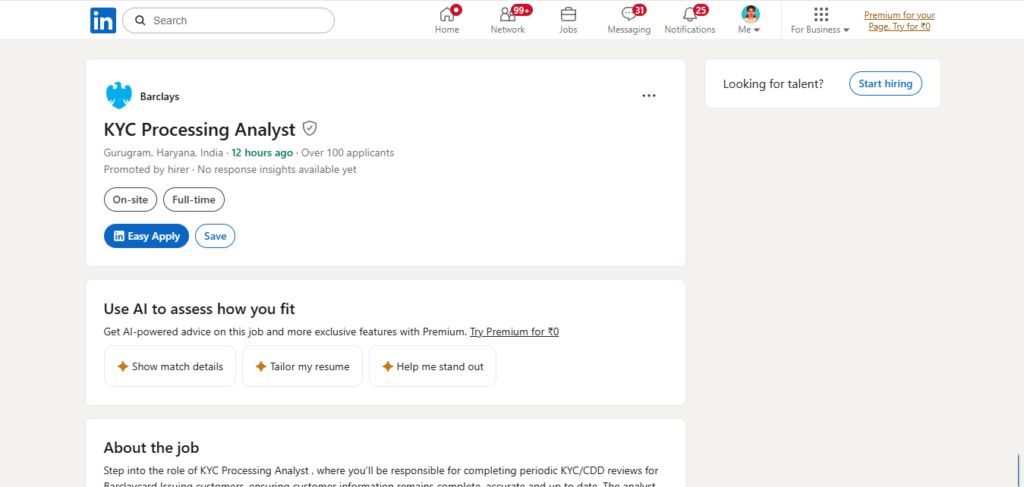Open Messaging icon with 31 badge

click(629, 14)
